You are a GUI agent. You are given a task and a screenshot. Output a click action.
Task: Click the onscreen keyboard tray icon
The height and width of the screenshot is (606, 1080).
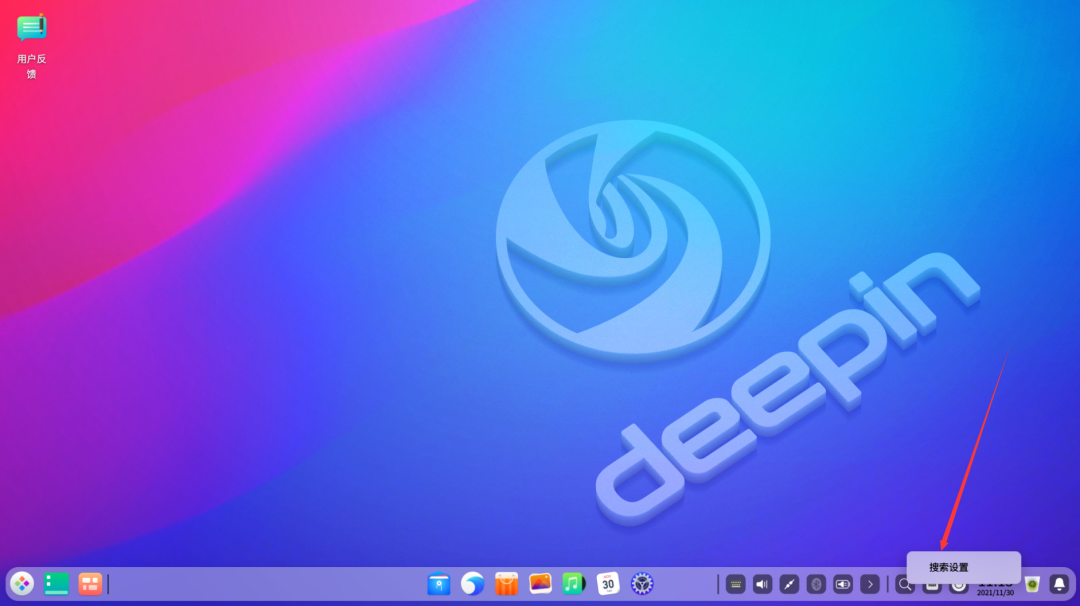point(736,585)
